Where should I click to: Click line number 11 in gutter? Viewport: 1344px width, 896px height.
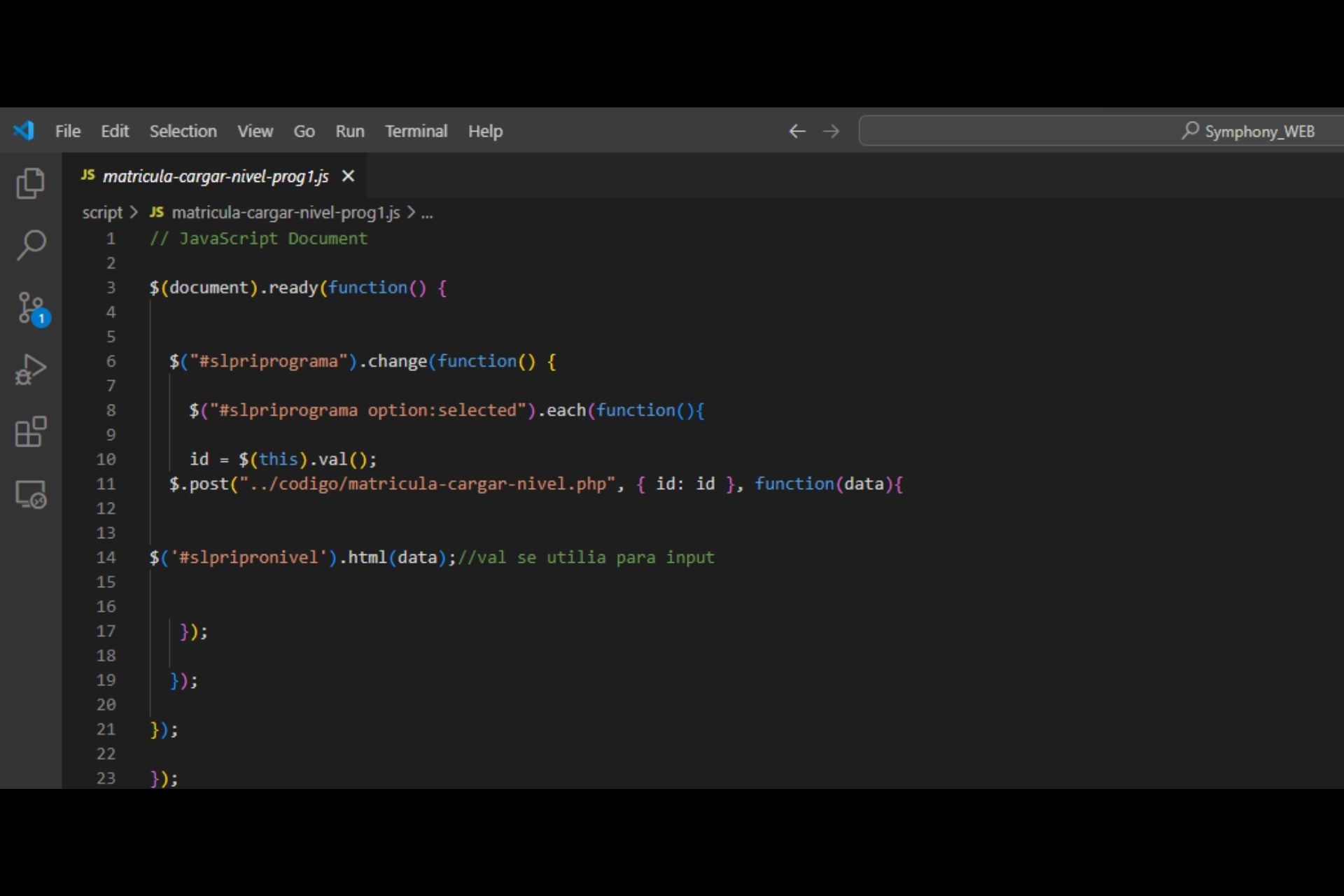[106, 484]
